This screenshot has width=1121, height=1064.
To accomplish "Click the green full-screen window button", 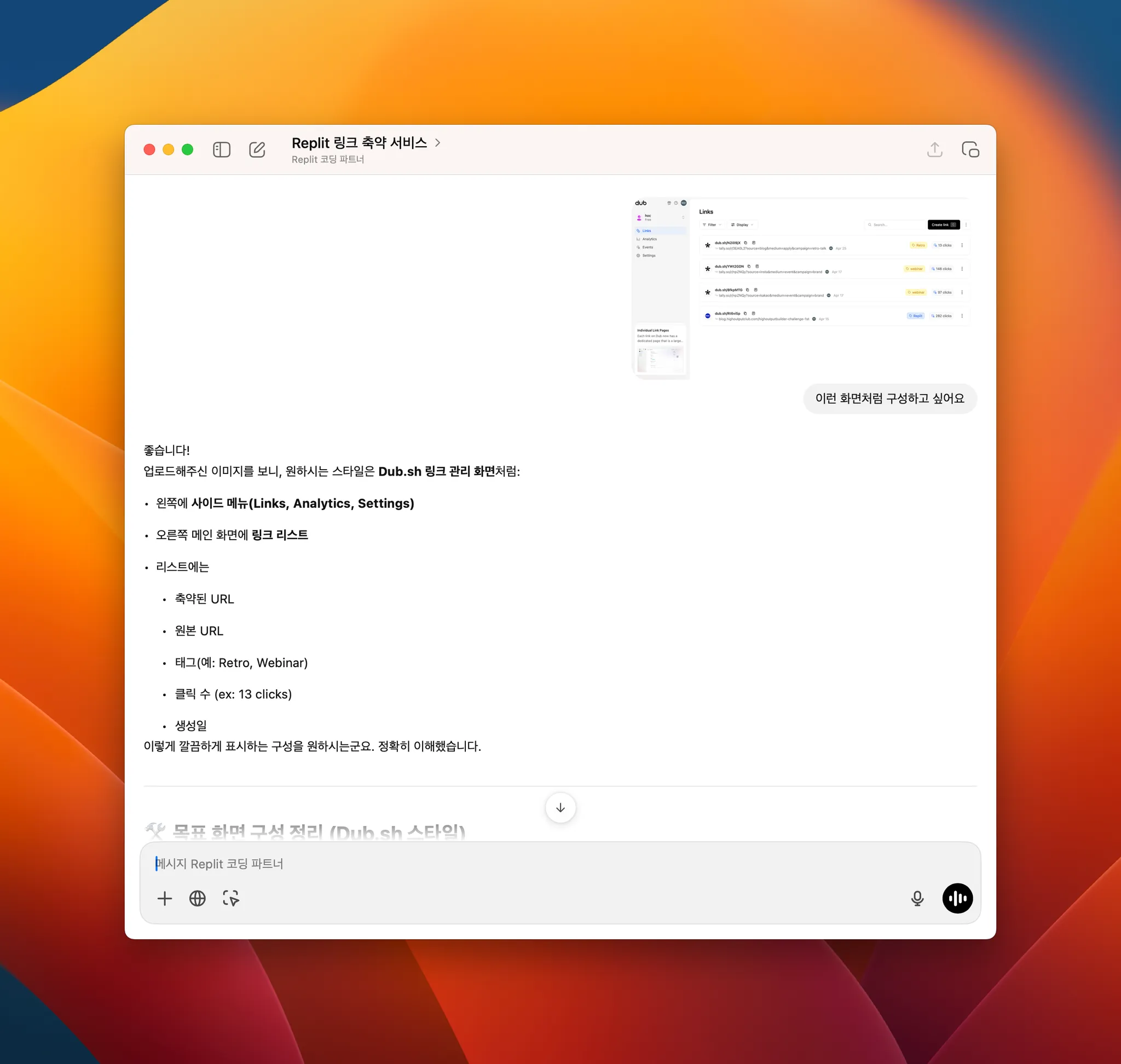I will (187, 150).
